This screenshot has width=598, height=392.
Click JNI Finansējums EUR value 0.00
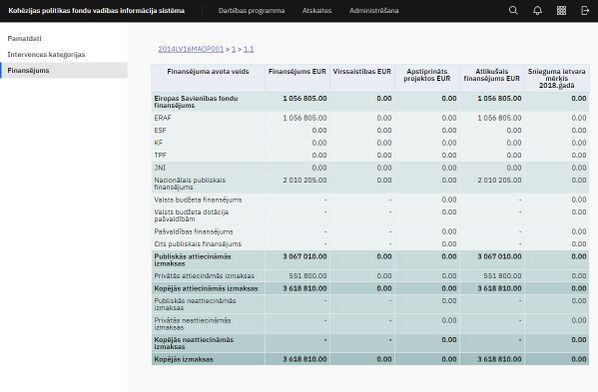[319, 167]
